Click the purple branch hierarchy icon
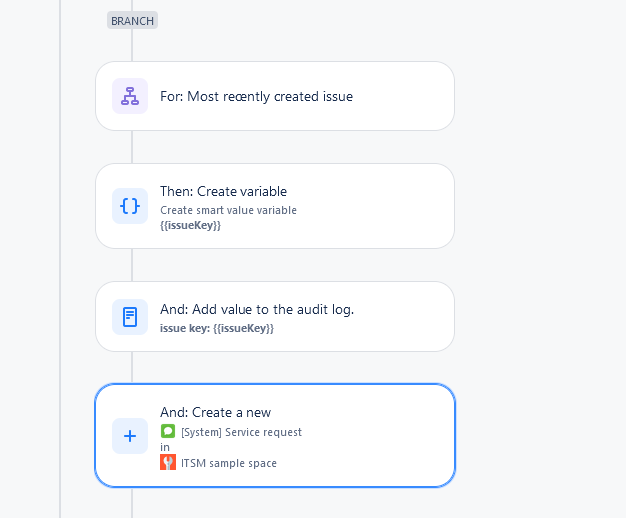This screenshot has height=518, width=626. 130,96
